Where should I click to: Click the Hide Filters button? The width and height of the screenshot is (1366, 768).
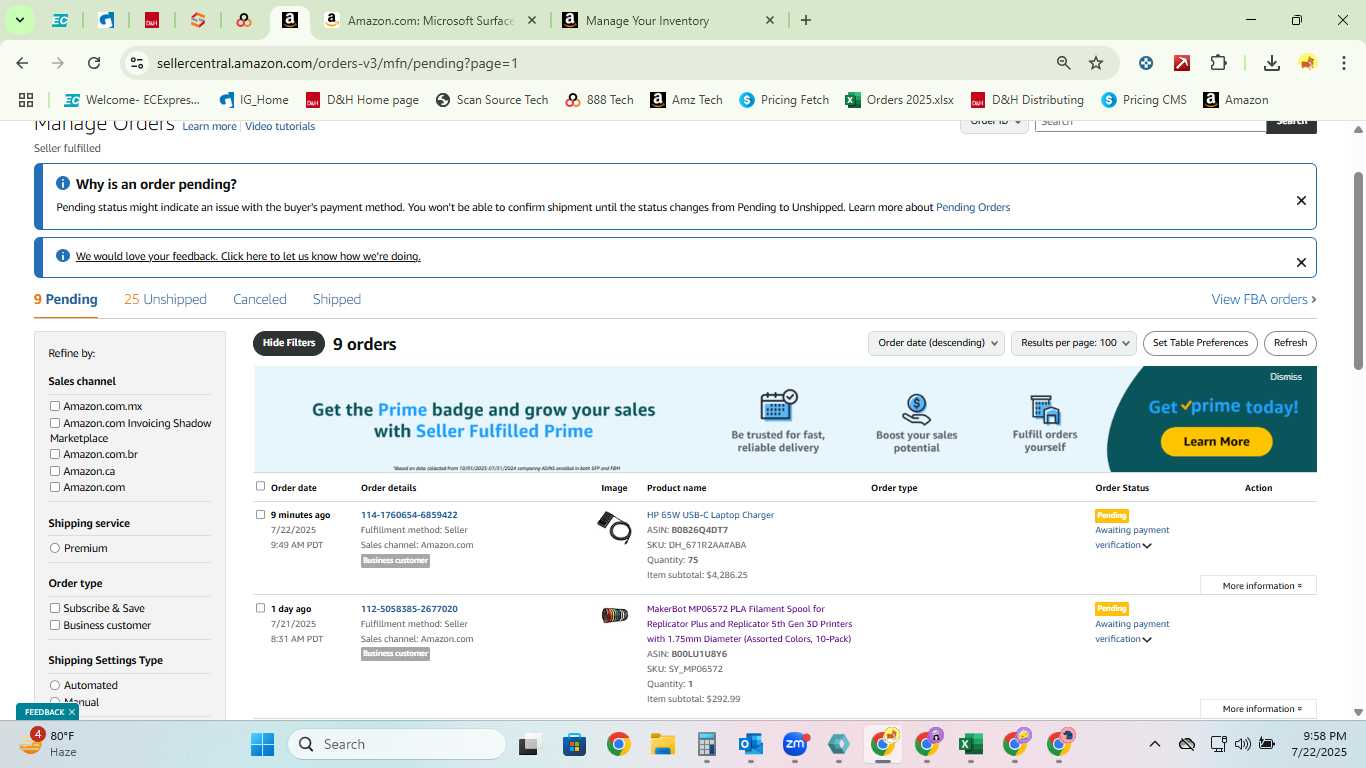(x=289, y=343)
